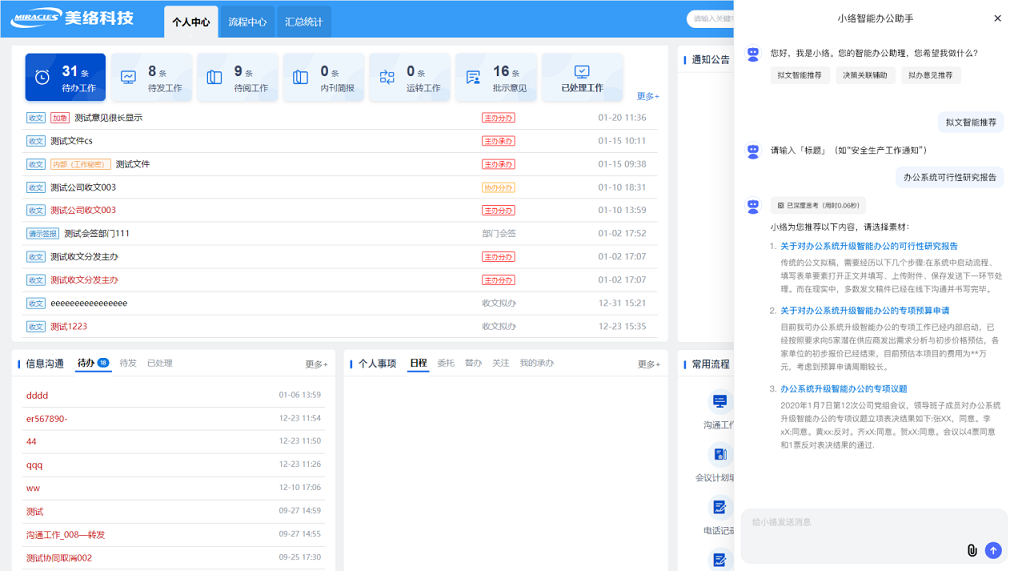
Task: Open link 关于对办公系统升级智能办公的专项预算申请
Action: pos(864,311)
